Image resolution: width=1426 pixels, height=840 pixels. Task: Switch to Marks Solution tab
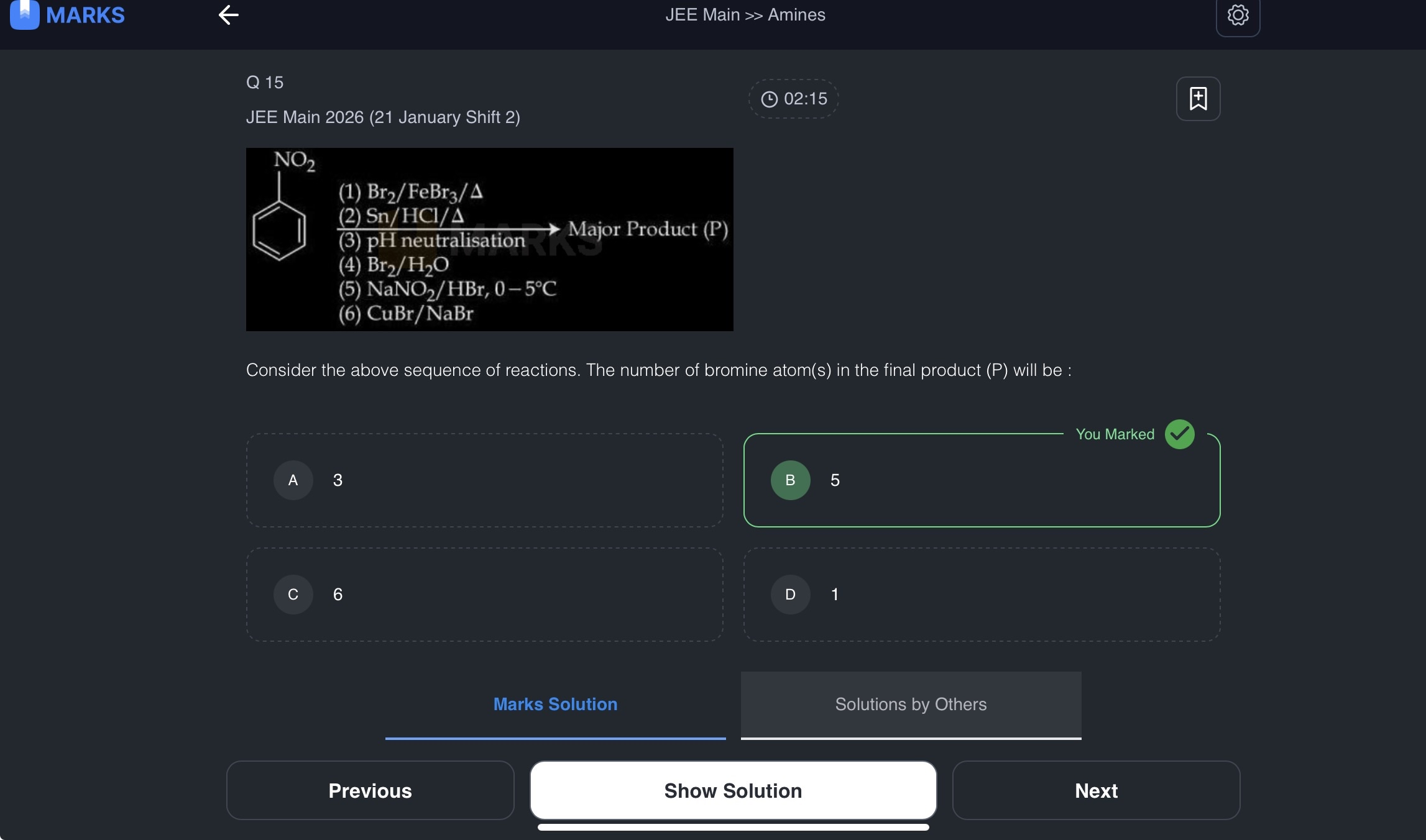pos(555,705)
